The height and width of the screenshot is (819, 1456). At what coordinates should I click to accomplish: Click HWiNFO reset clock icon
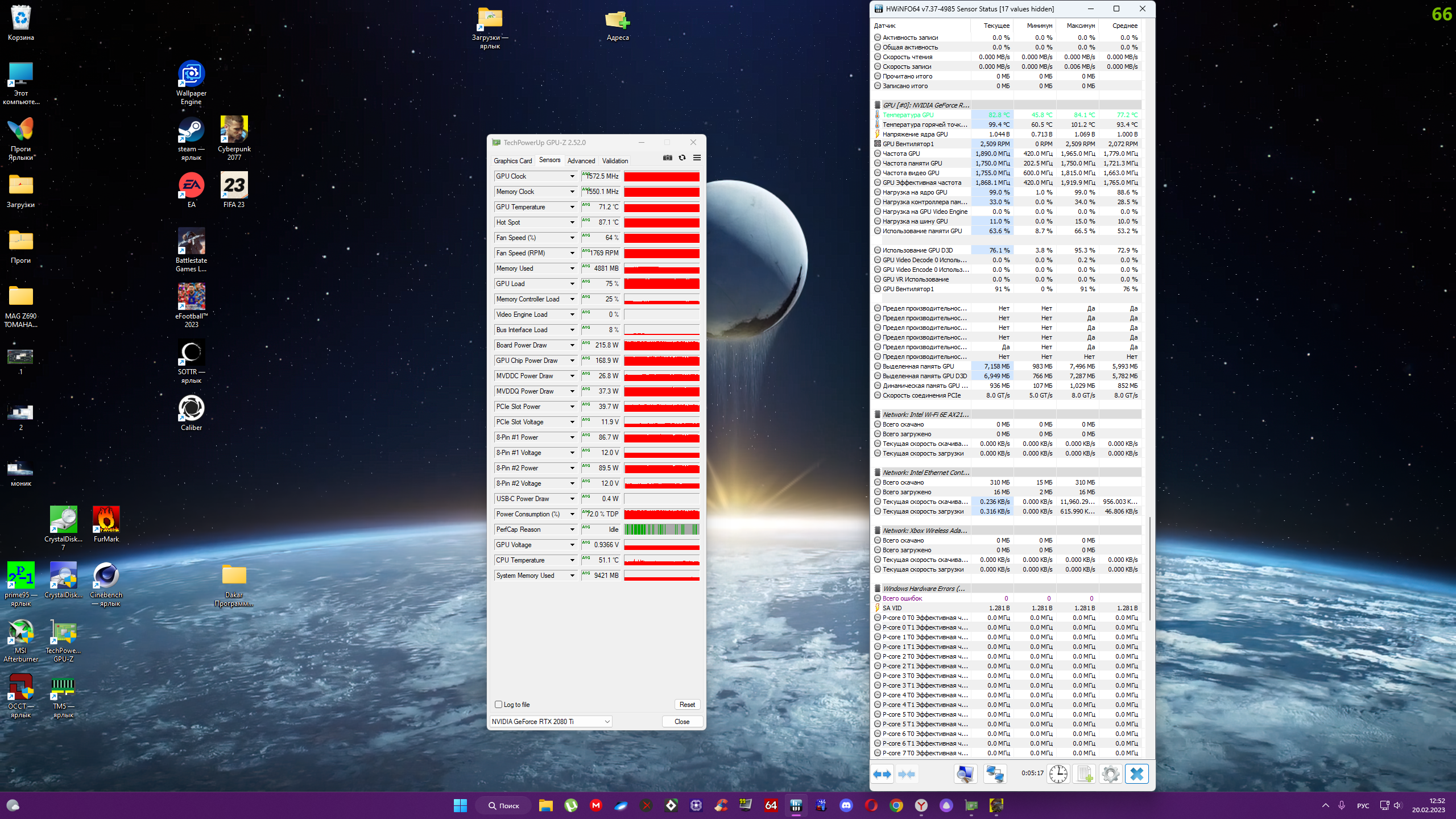[1058, 774]
